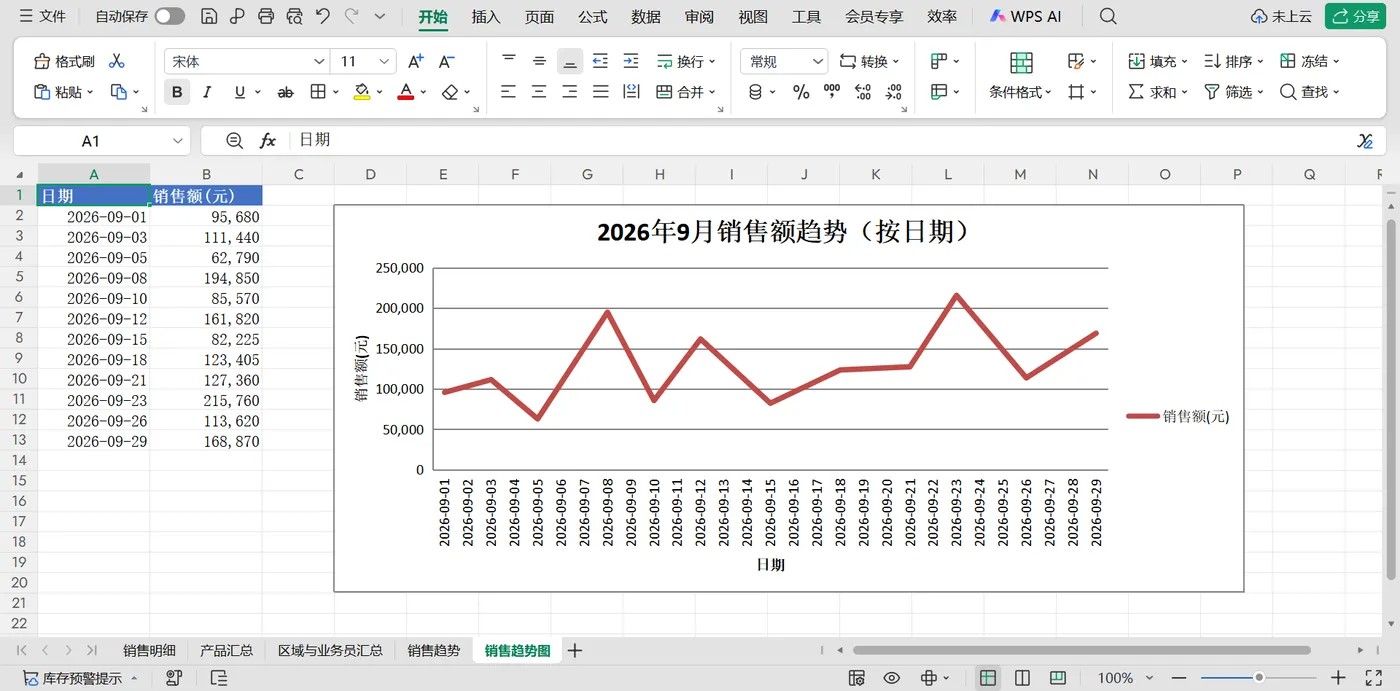Toggle the 自动保存 auto-save switch

coord(170,16)
